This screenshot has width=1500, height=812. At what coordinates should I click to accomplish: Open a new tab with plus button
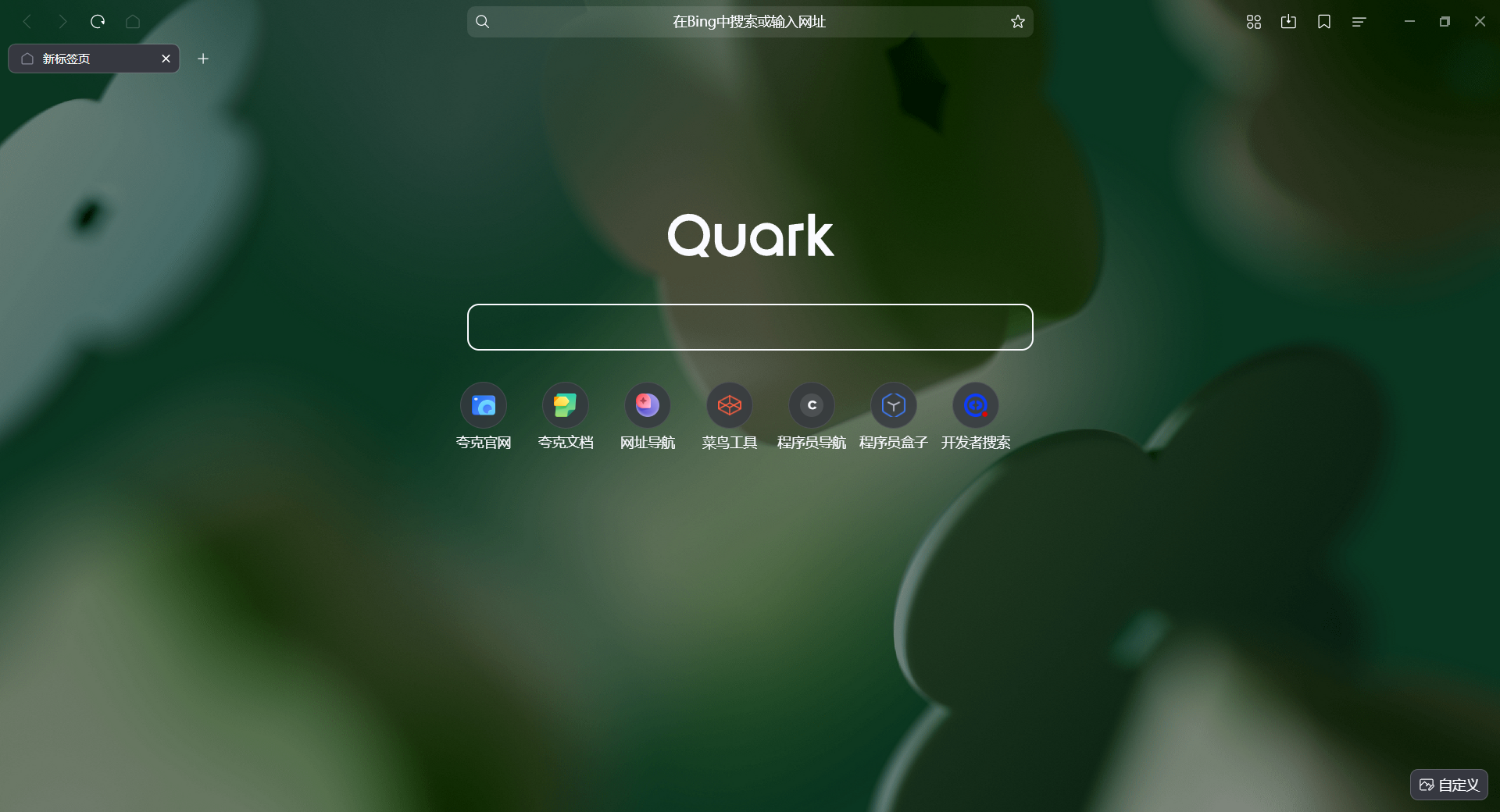[x=203, y=59]
